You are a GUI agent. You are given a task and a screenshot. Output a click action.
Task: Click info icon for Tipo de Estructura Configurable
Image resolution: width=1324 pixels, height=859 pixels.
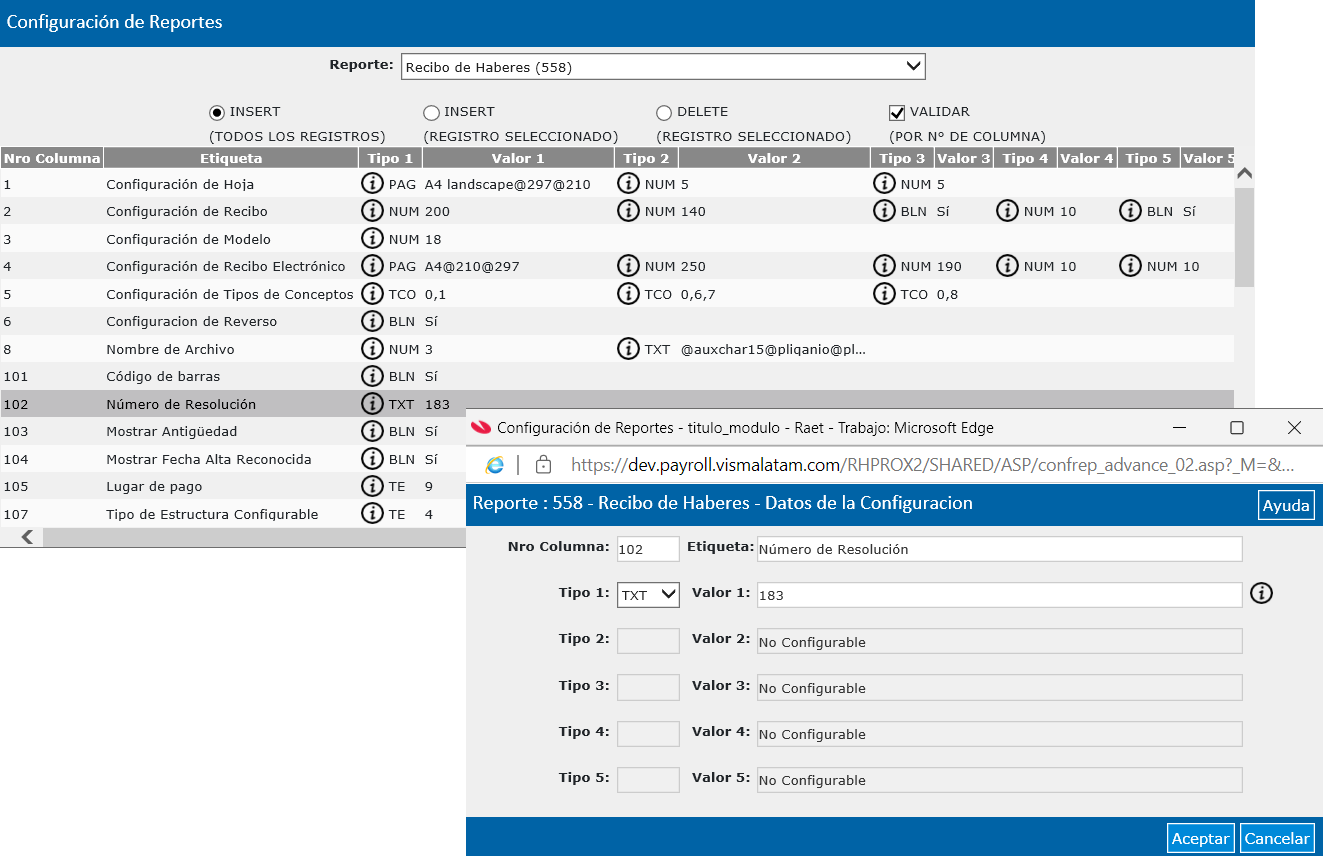pyautogui.click(x=373, y=514)
